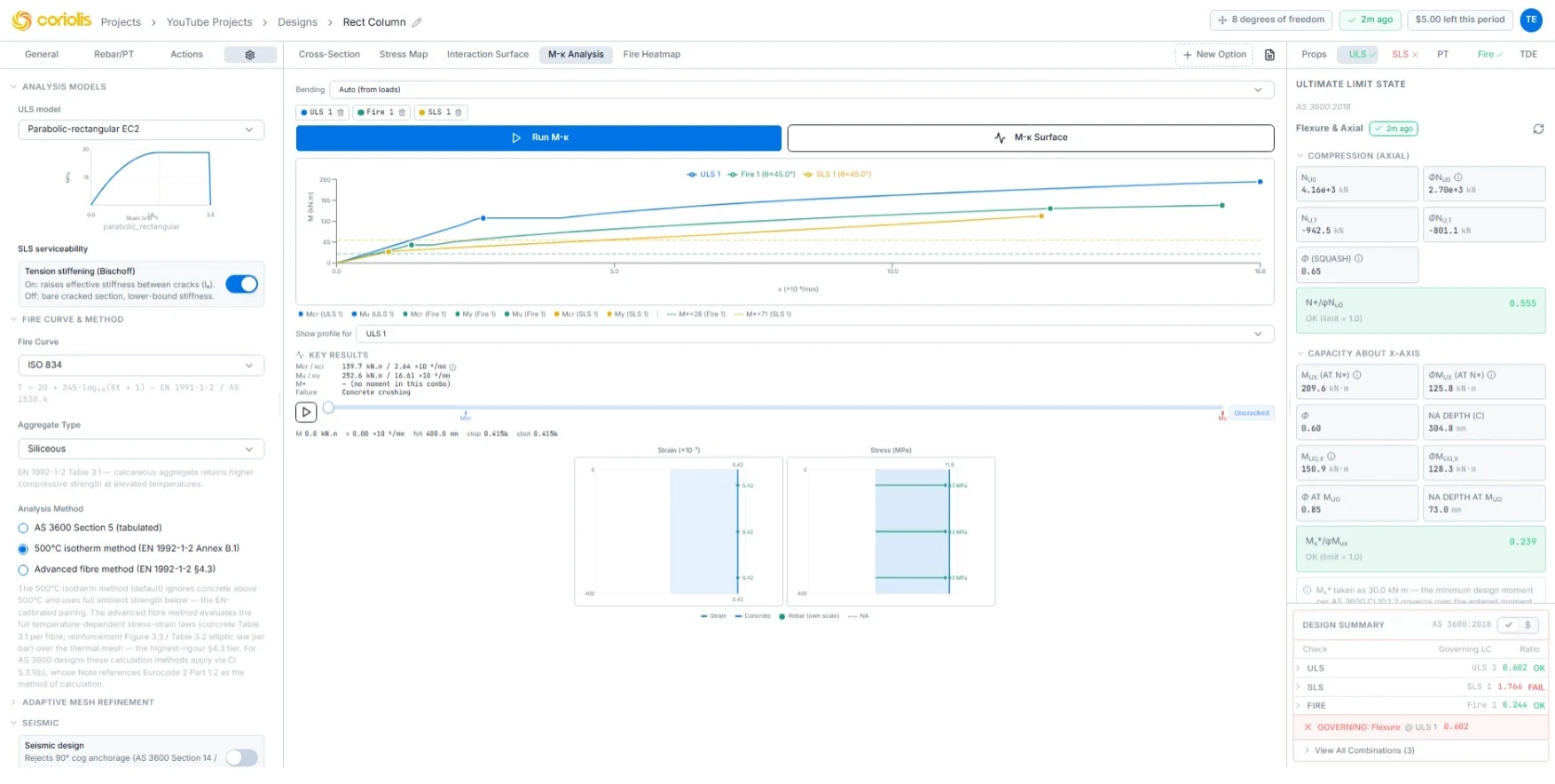Screen dimensions: 1555x784
Task: Click the ULS 1 curve endpoint on chart
Action: click(1260, 182)
